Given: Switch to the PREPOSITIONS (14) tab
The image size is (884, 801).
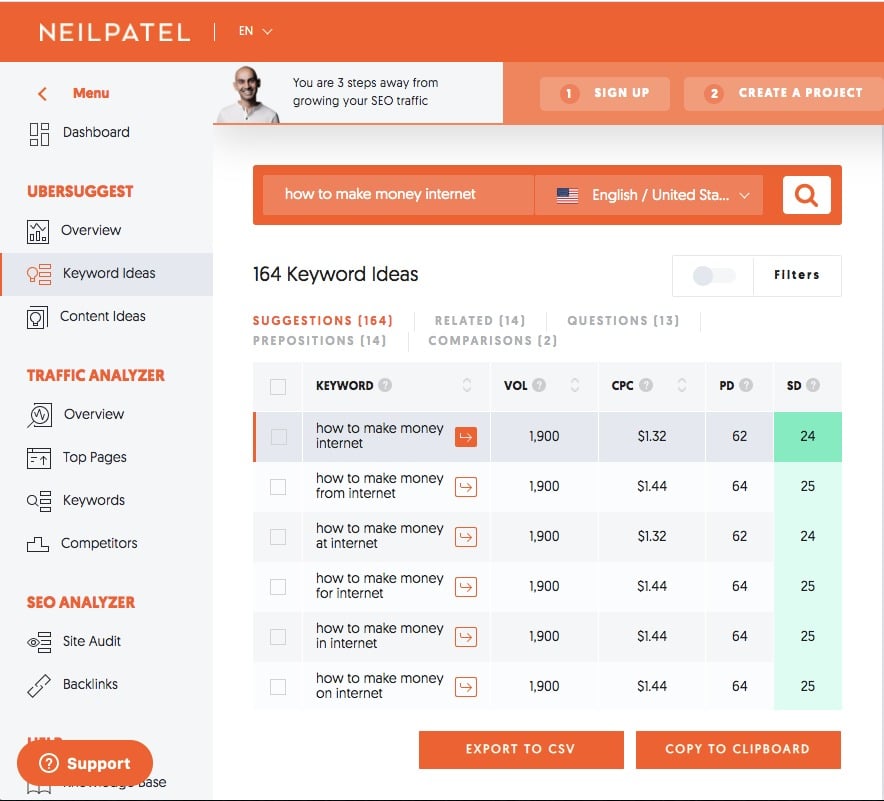Looking at the screenshot, I should pos(319,341).
